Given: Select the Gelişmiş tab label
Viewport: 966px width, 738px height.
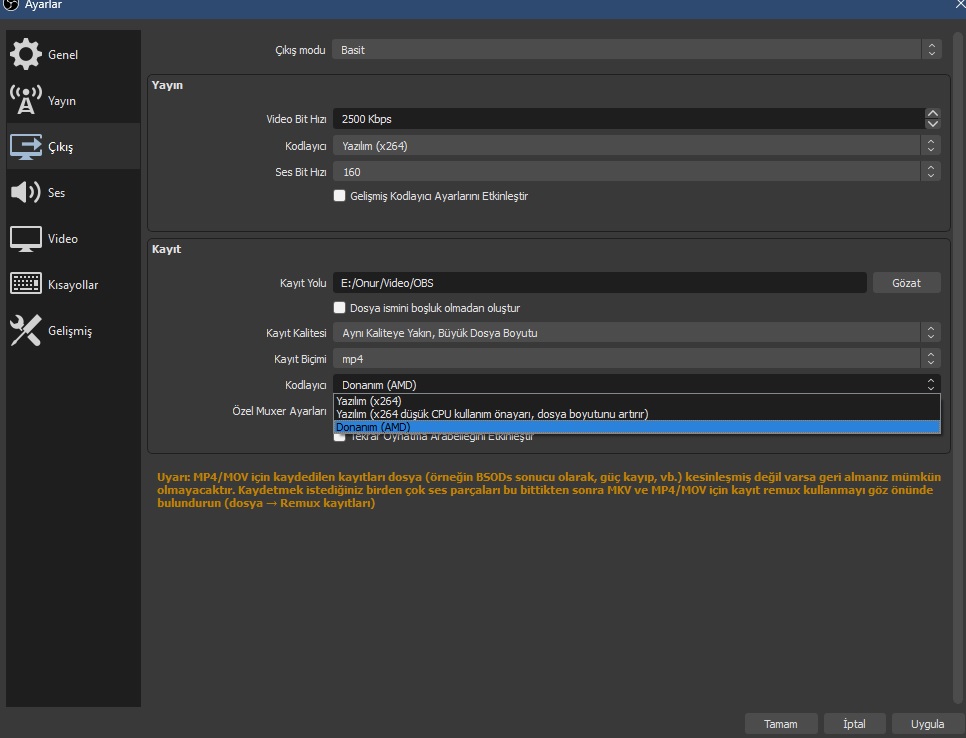Looking at the screenshot, I should pyautogui.click(x=70, y=331).
